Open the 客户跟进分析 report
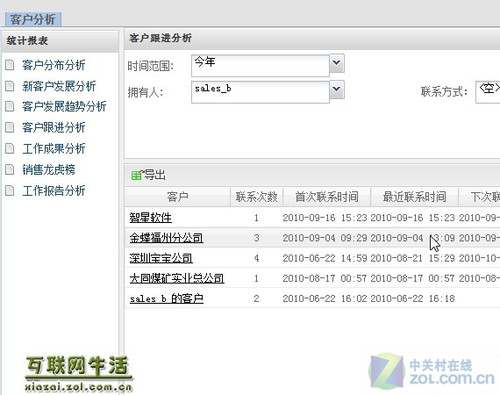The image size is (500, 395). point(54,128)
